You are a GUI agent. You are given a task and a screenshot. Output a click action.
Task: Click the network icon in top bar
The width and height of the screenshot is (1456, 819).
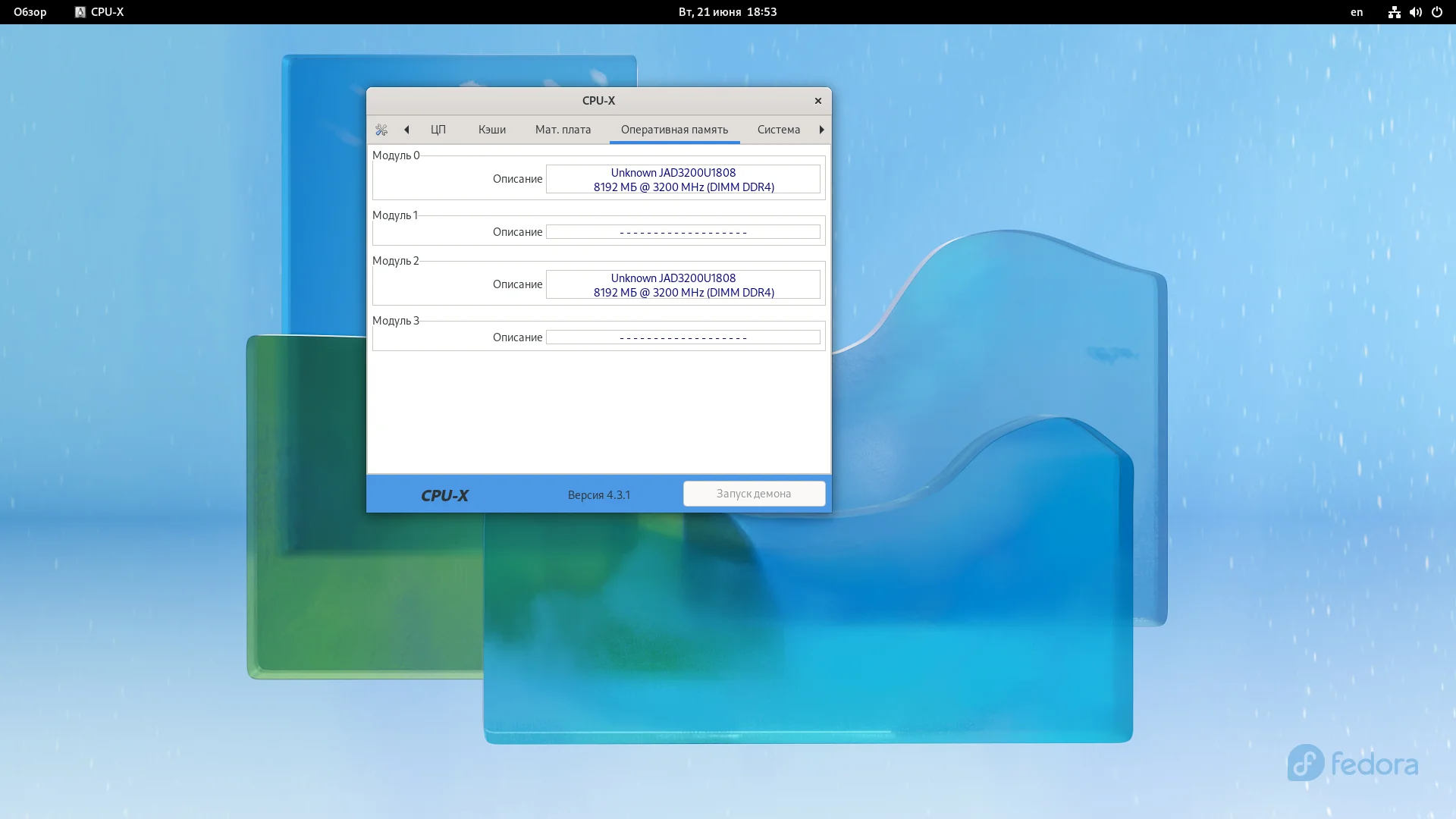1394,12
